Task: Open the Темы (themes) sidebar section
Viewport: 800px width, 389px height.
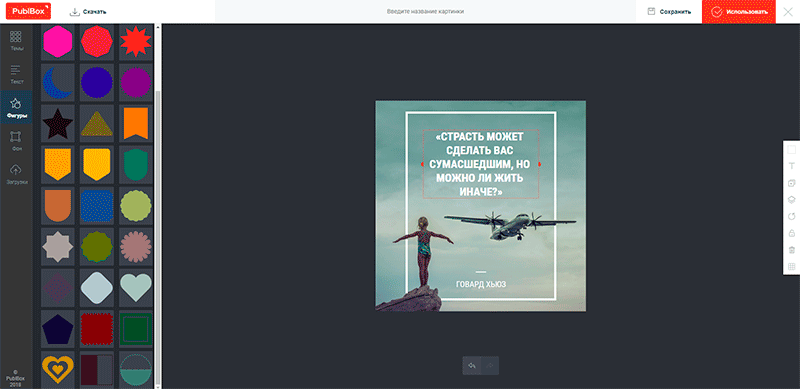Action: point(17,41)
